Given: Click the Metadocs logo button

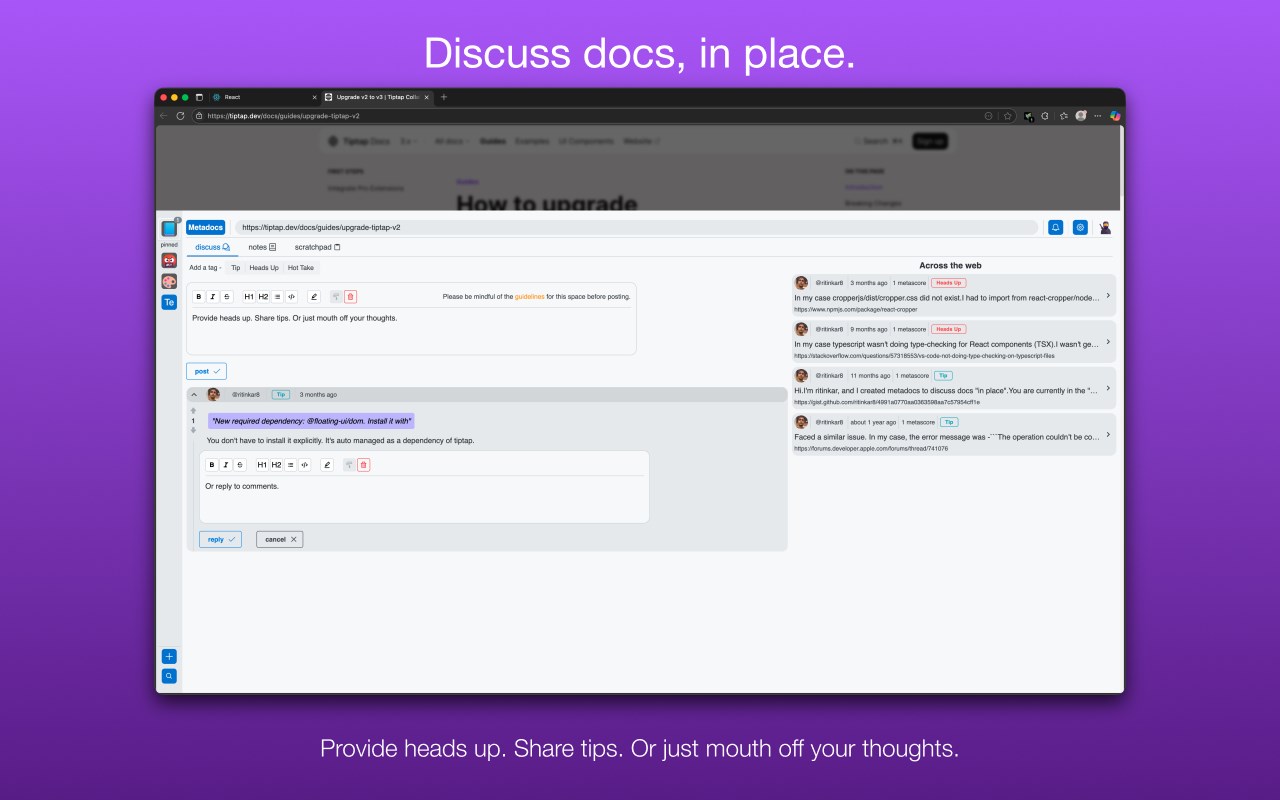Looking at the screenshot, I should pos(205,228).
